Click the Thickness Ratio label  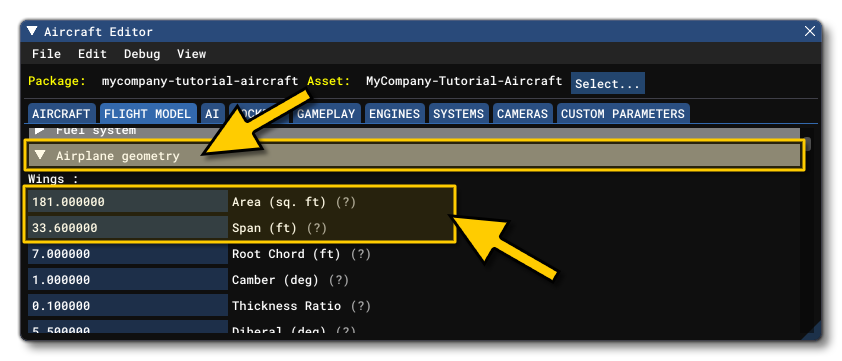[286, 306]
